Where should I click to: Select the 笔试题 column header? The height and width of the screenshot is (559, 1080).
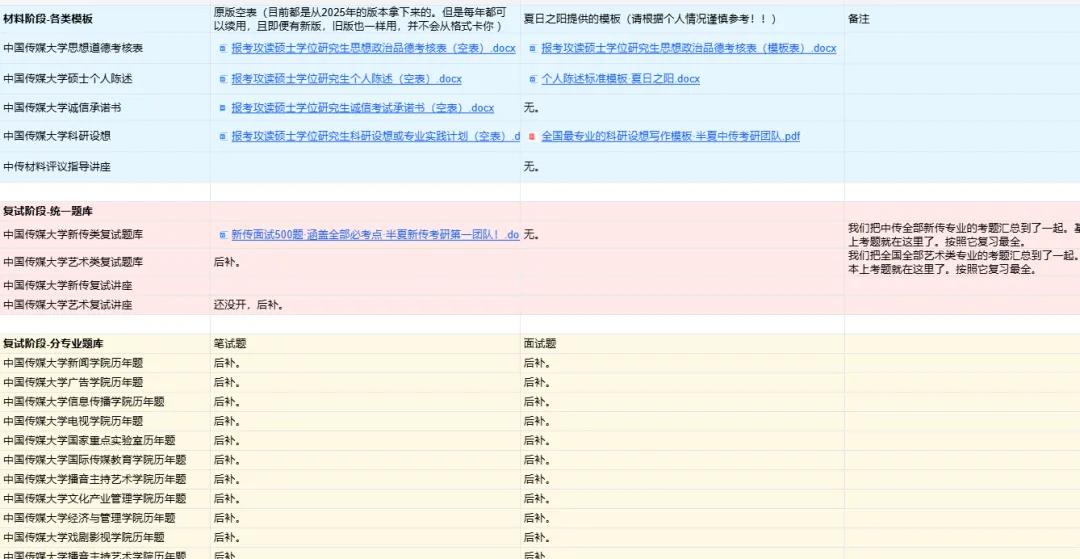point(366,344)
